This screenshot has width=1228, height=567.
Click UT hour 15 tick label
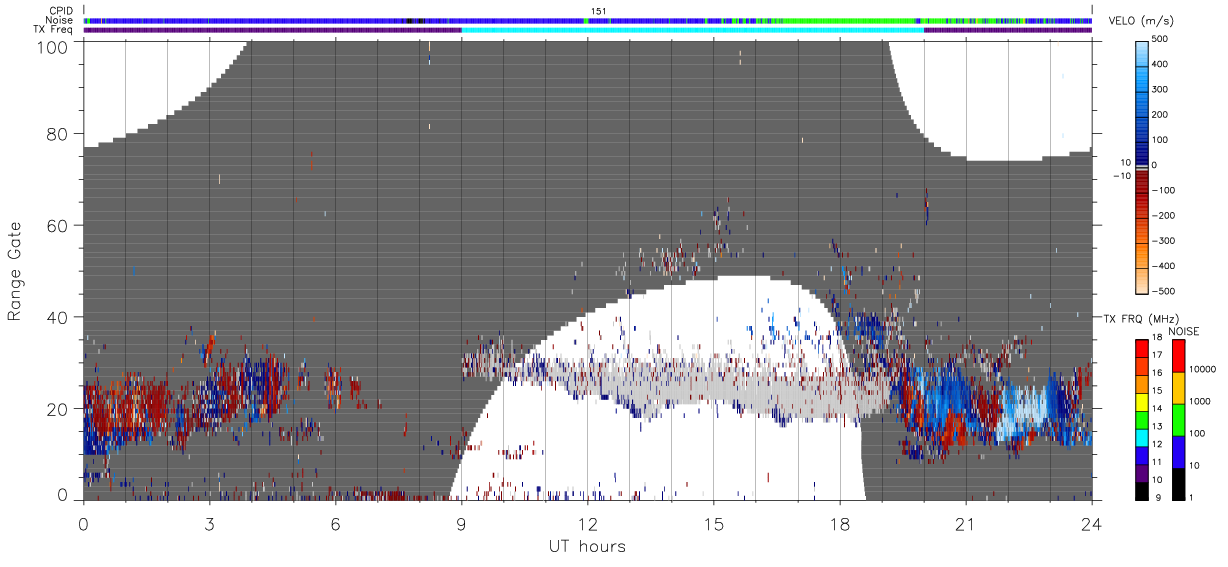click(x=713, y=523)
